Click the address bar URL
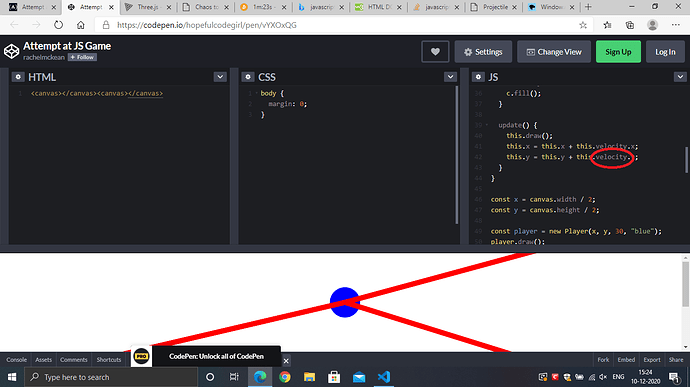The image size is (690, 387). [207, 25]
